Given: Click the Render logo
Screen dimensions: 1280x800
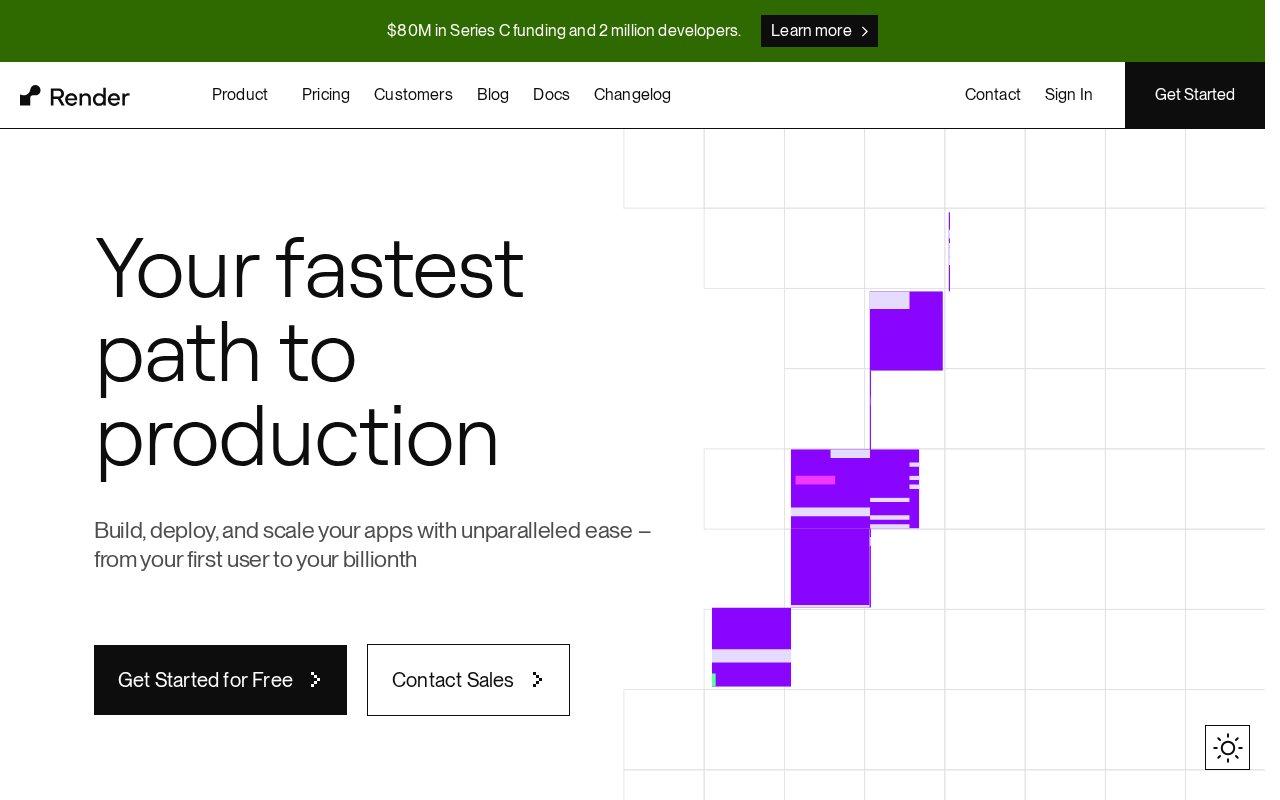Looking at the screenshot, I should click(x=75, y=96).
